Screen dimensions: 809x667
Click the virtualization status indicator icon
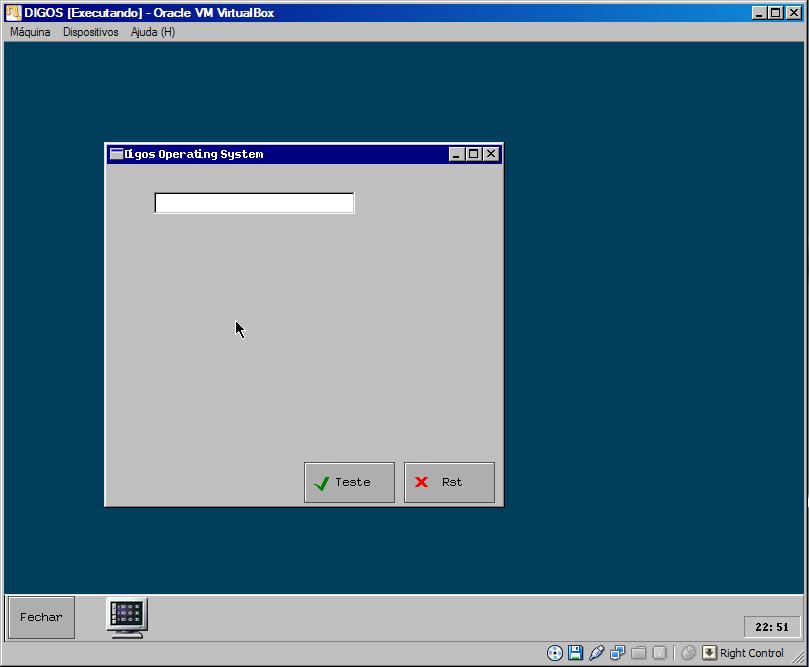pos(659,653)
